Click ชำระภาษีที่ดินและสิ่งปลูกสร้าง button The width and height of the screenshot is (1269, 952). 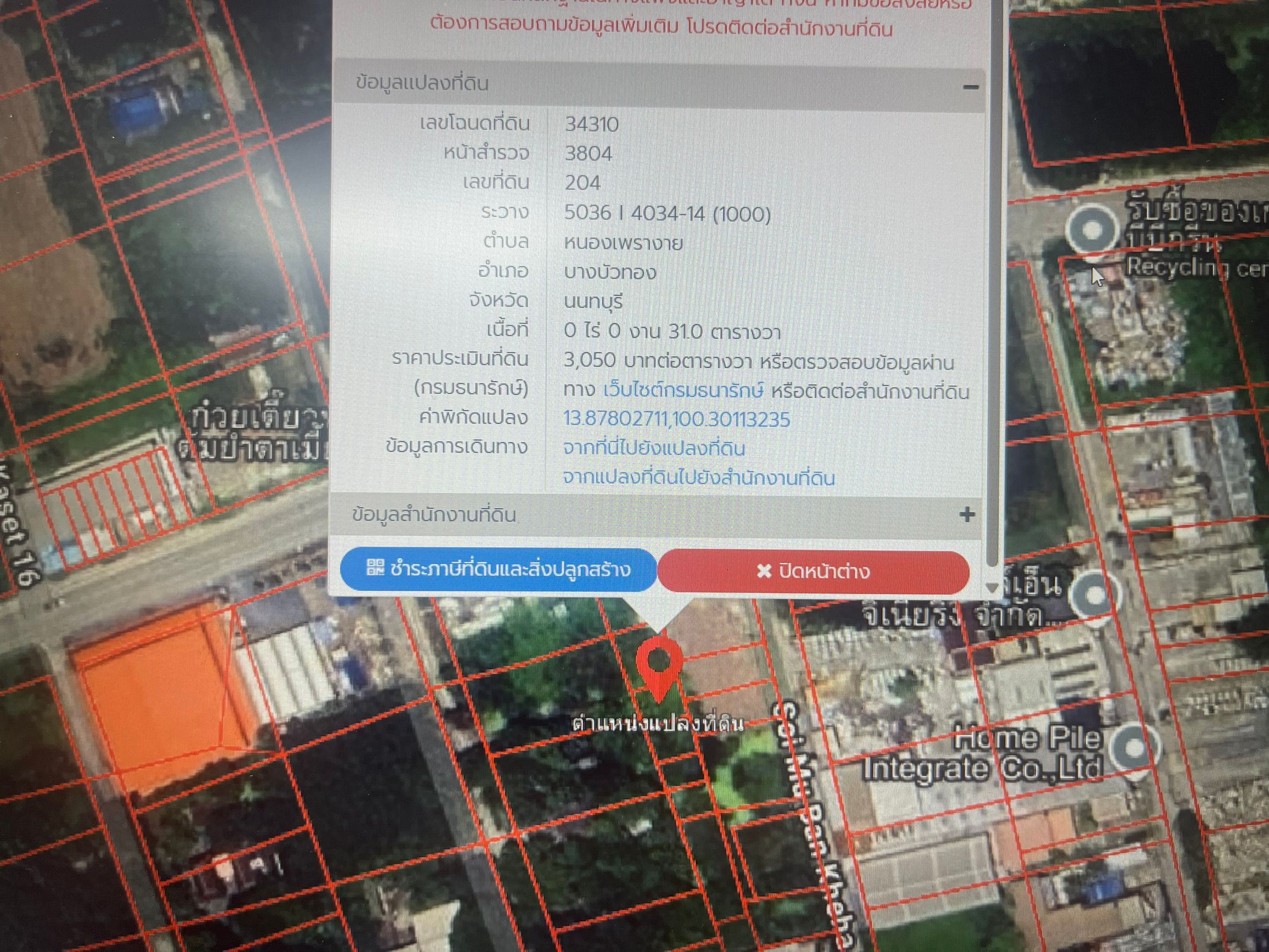pos(498,569)
